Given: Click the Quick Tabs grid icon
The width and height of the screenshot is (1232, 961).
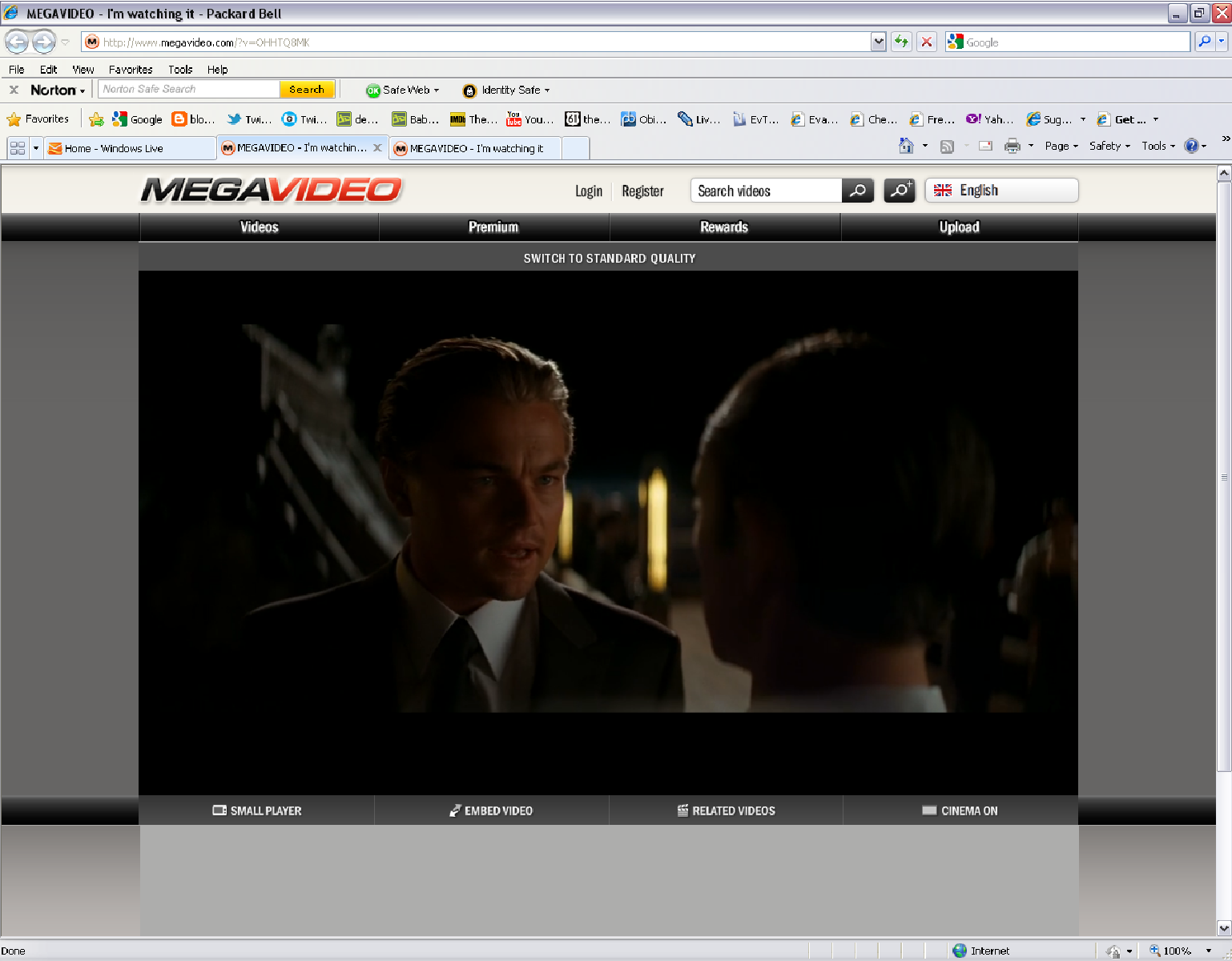Looking at the screenshot, I should [18, 148].
